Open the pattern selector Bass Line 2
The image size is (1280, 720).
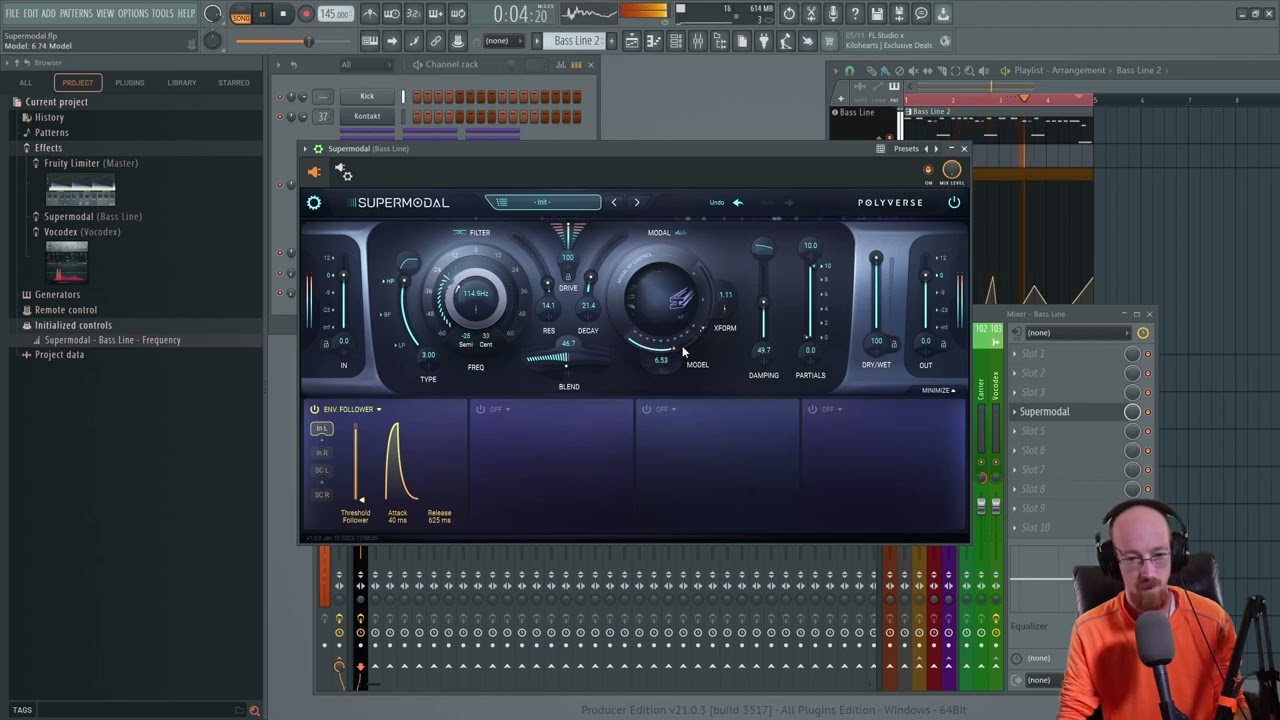point(577,41)
